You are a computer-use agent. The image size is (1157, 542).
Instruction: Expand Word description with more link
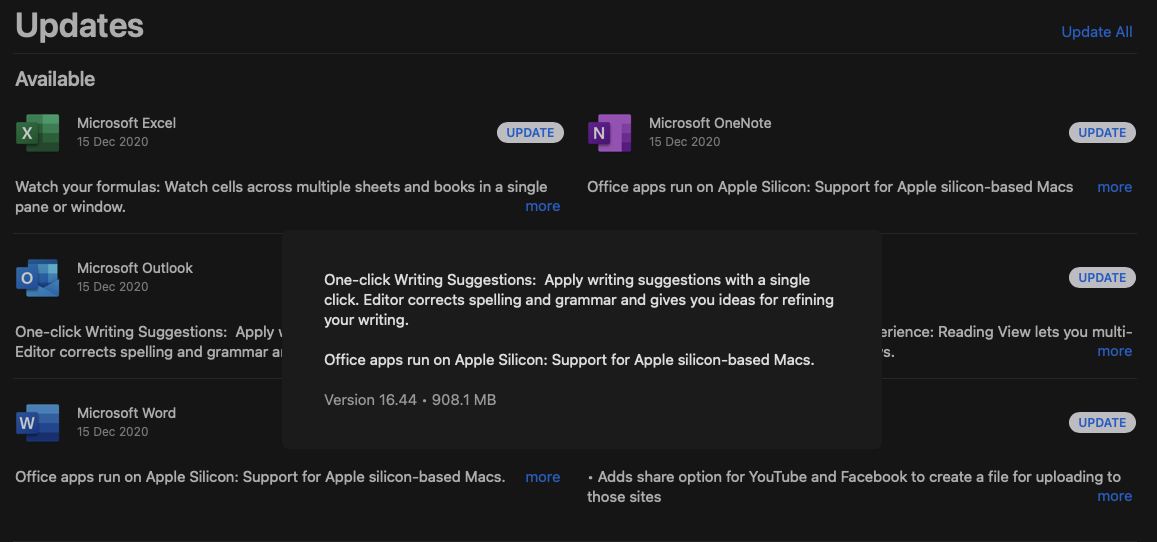542,477
